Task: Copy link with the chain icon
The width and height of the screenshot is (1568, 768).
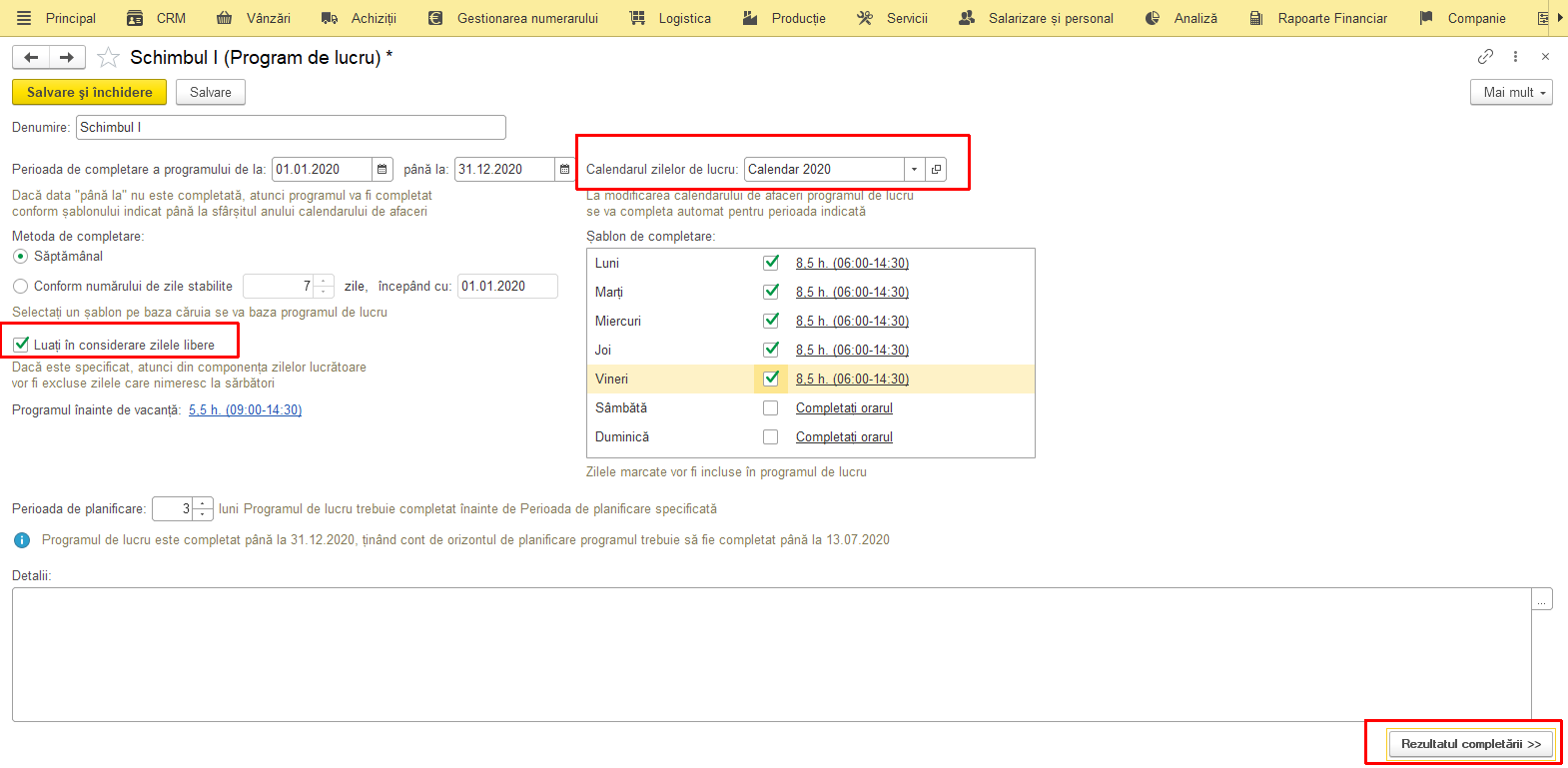Action: point(1486,57)
